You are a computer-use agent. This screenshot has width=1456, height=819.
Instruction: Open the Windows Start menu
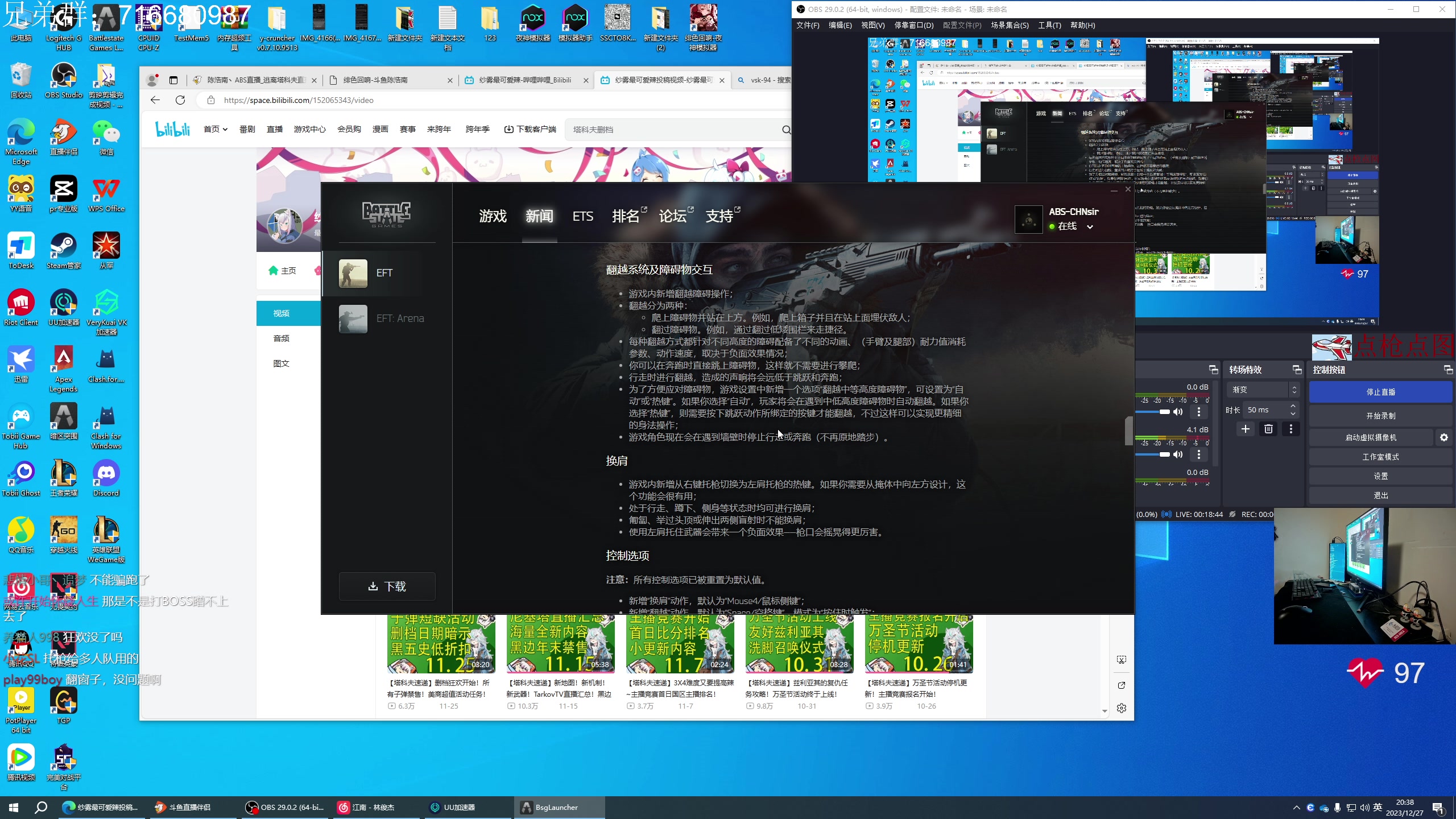tap(14, 807)
